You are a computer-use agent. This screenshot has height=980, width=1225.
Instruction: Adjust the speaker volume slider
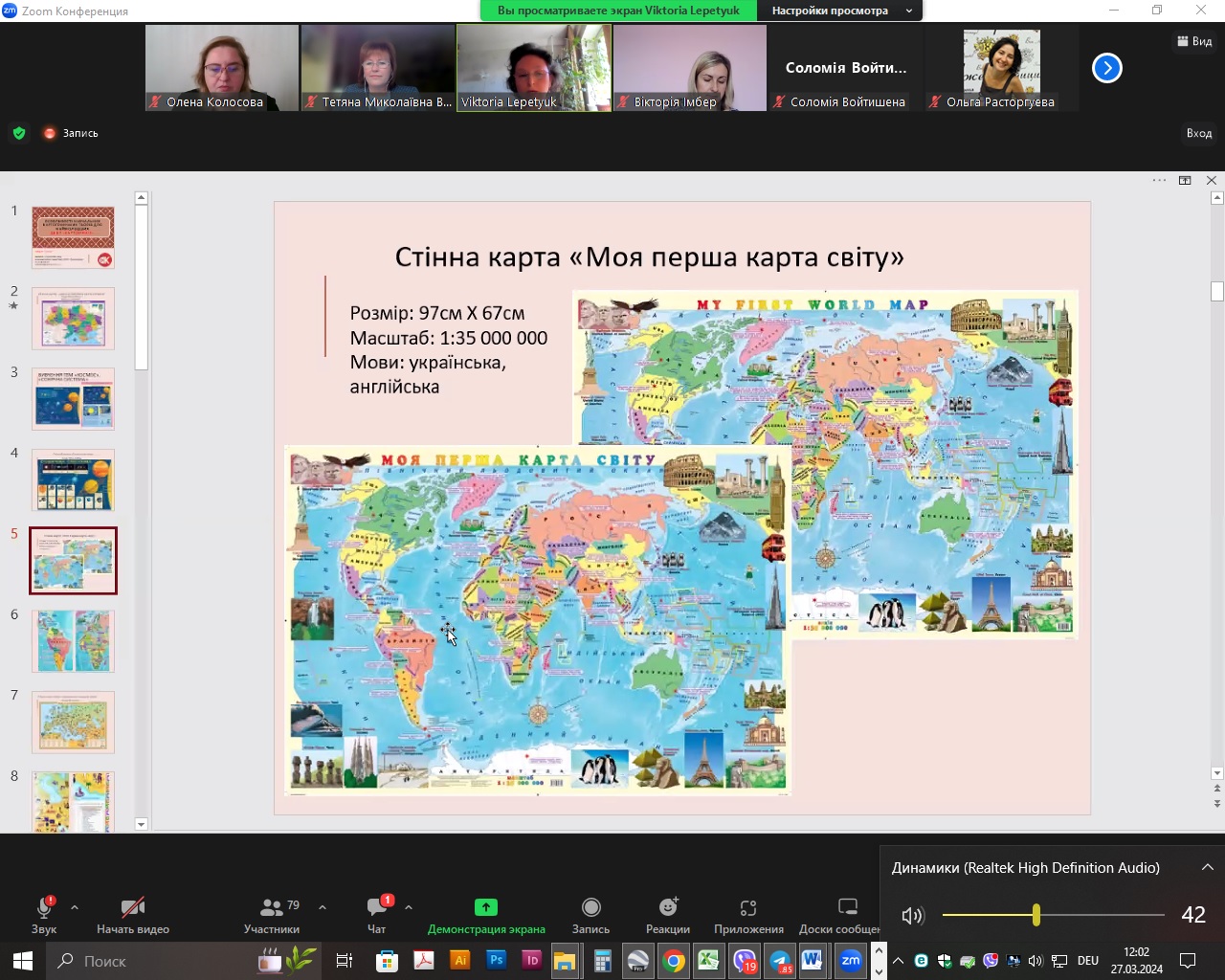[x=1036, y=915]
